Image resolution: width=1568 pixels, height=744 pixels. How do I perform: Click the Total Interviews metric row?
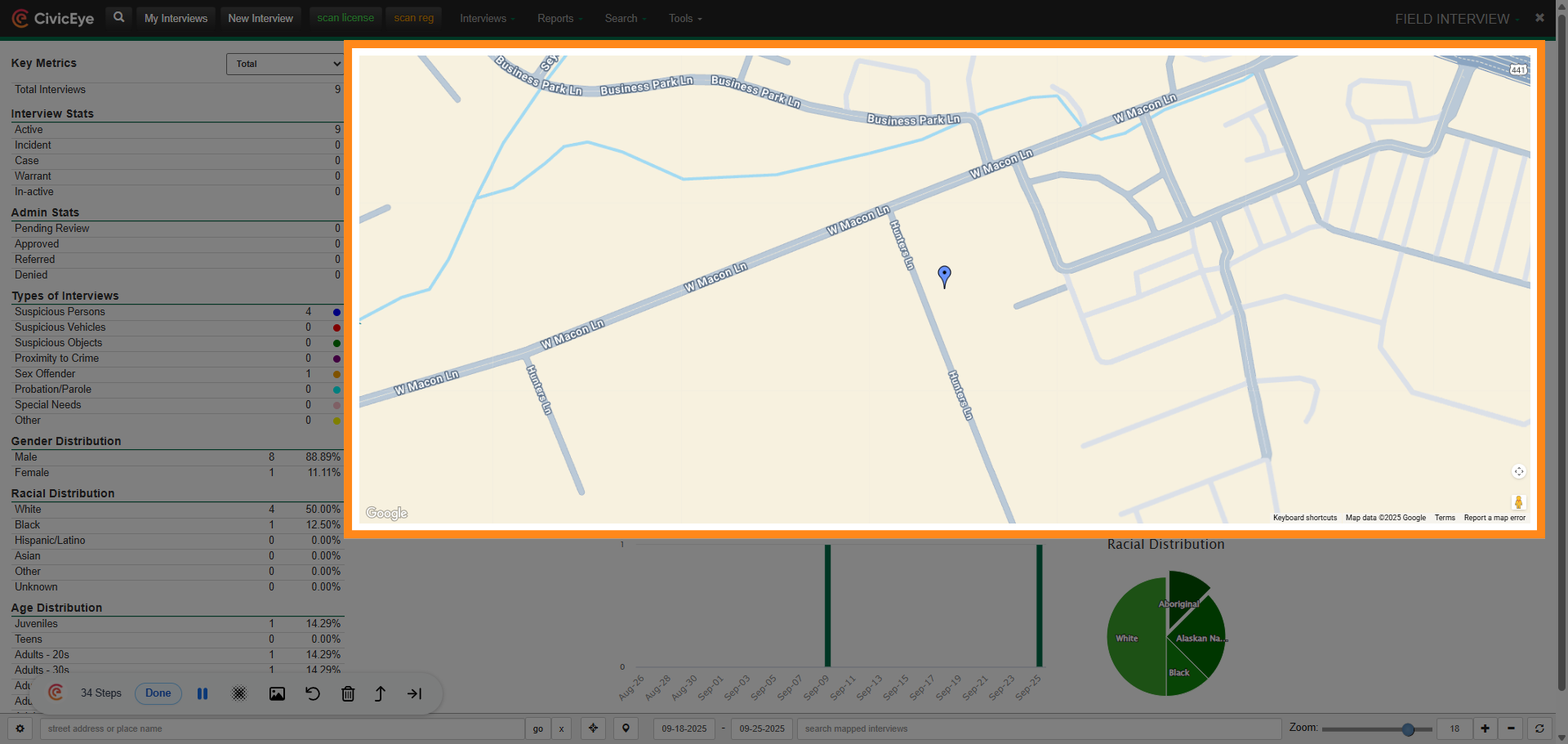tap(177, 90)
